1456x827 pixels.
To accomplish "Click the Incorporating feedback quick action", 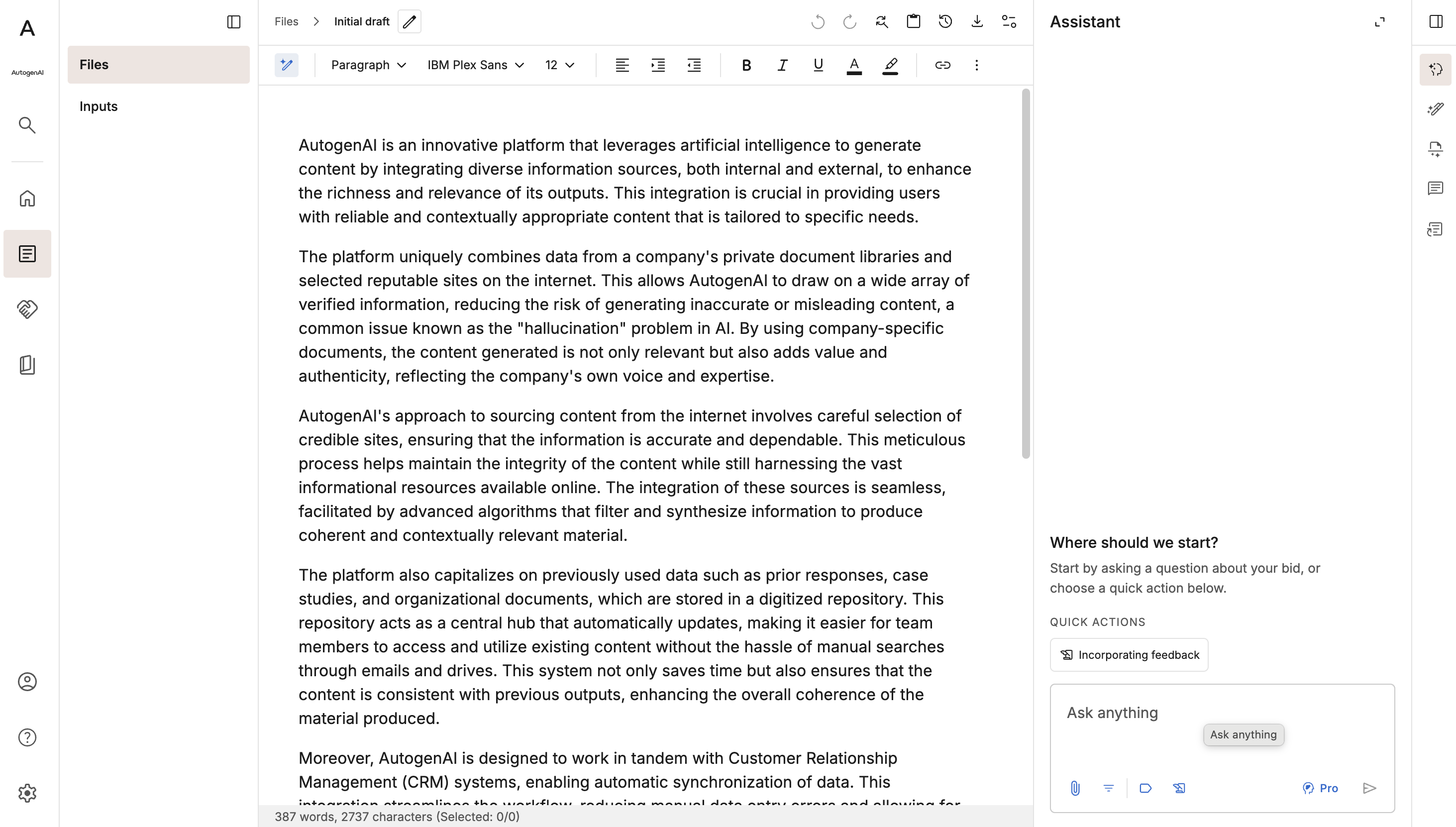I will click(1129, 655).
